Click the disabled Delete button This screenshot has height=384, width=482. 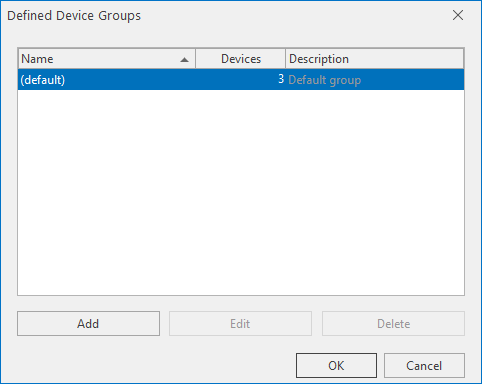tap(393, 324)
